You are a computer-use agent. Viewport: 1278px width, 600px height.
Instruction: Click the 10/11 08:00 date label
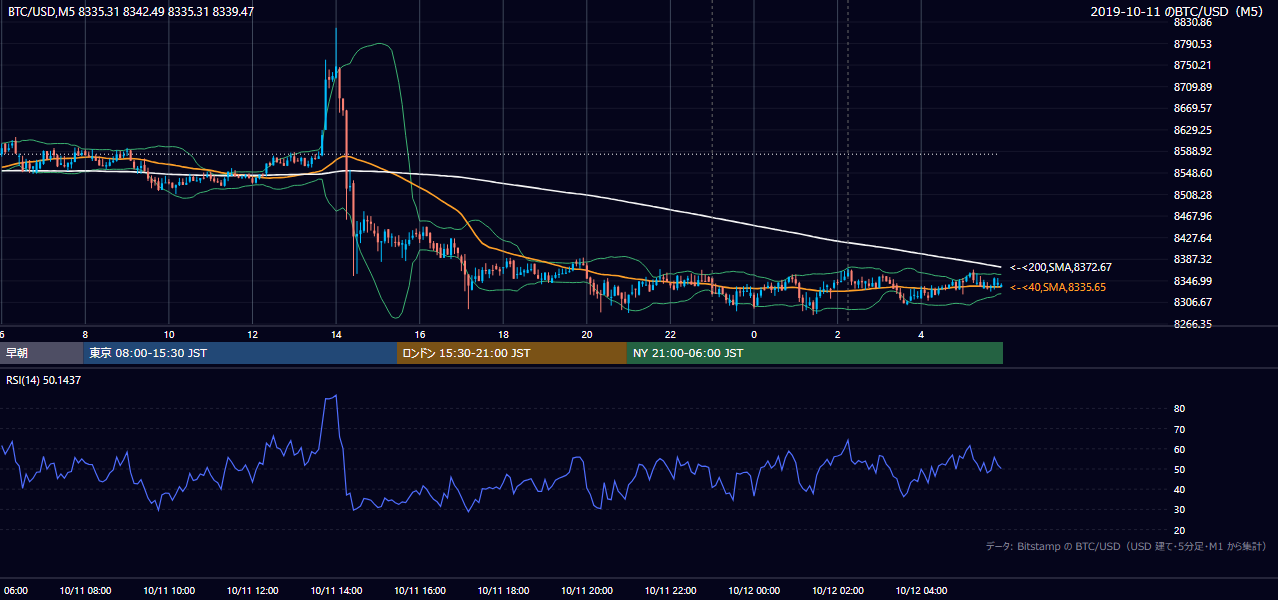point(84,591)
